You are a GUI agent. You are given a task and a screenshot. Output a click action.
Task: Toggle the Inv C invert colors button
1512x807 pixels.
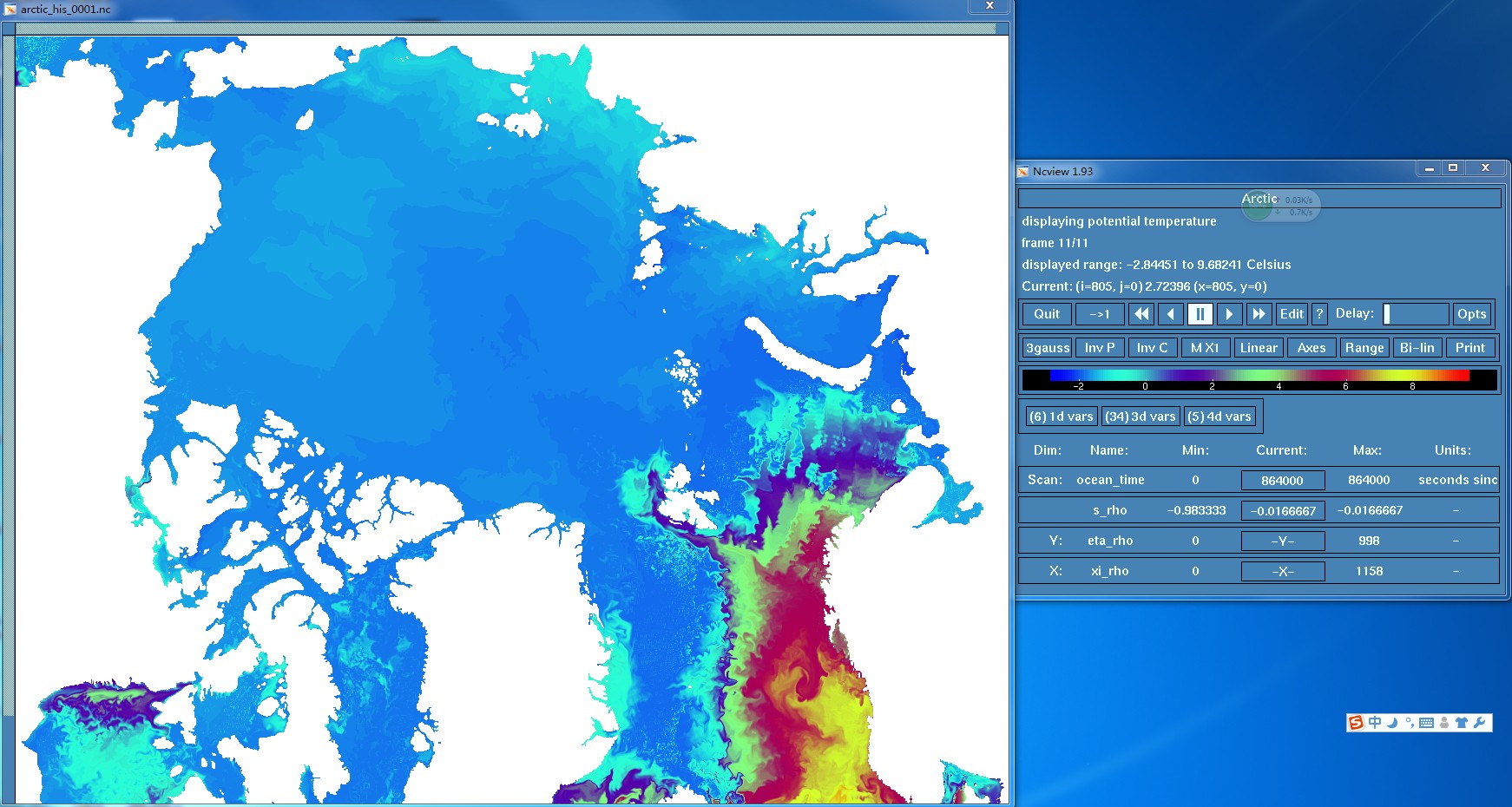(1152, 348)
